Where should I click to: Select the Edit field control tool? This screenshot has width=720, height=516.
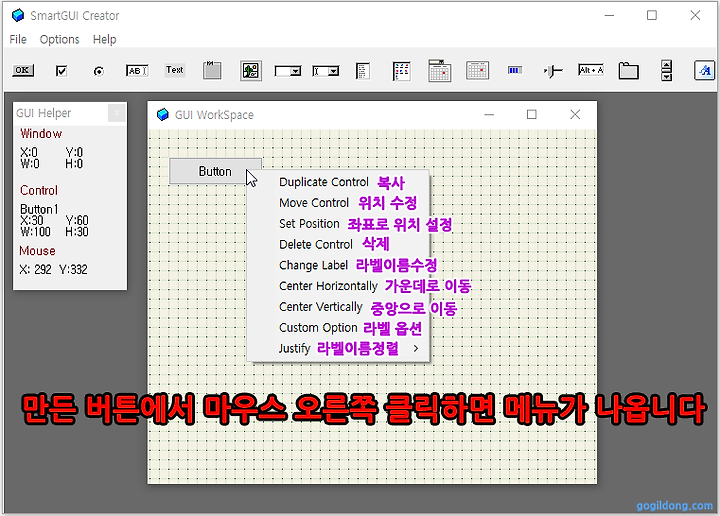pyautogui.click(x=137, y=71)
